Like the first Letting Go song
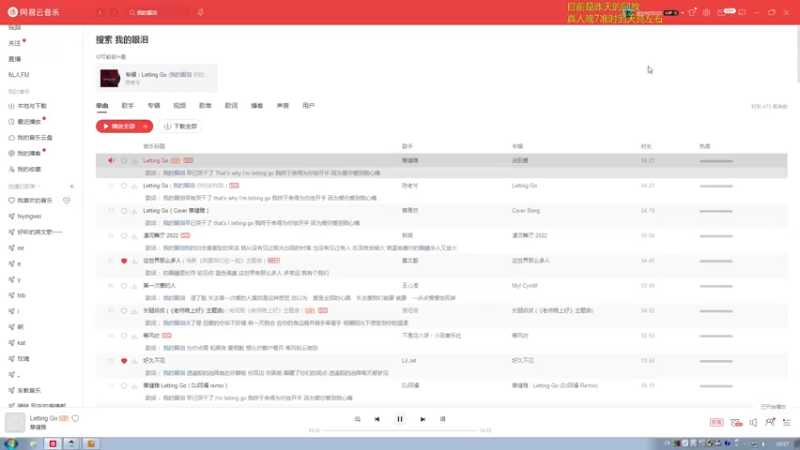Viewport: 800px width, 450px height. pos(124,161)
